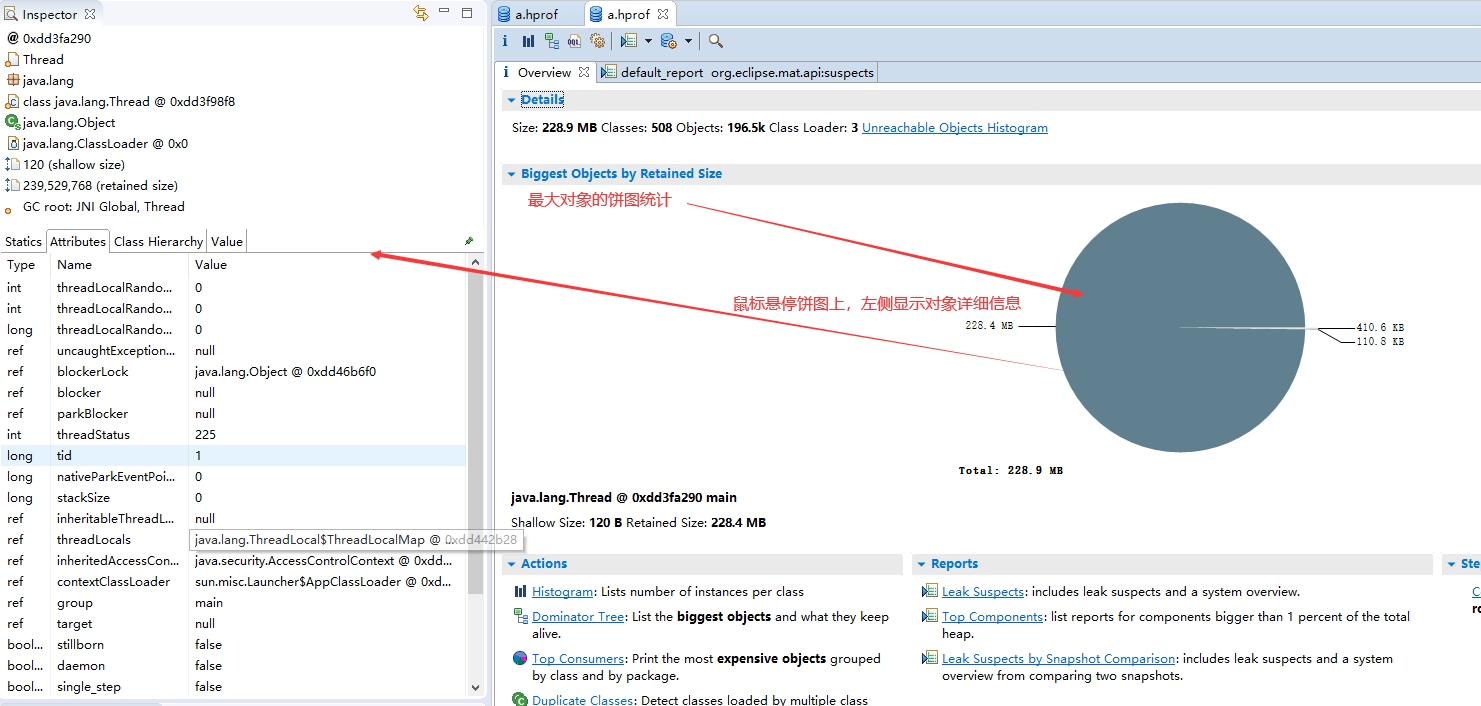This screenshot has height=706, width=1481.
Task: Select the Attributes tab
Action: click(x=78, y=241)
